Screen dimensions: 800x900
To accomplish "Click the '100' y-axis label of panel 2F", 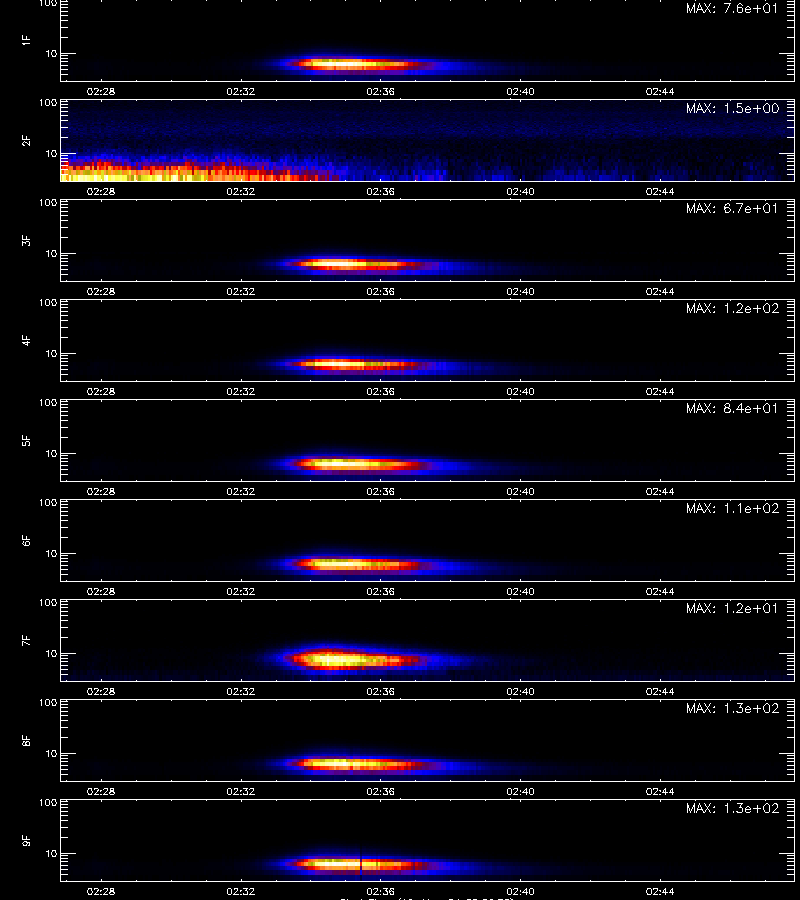I will (x=48, y=103).
